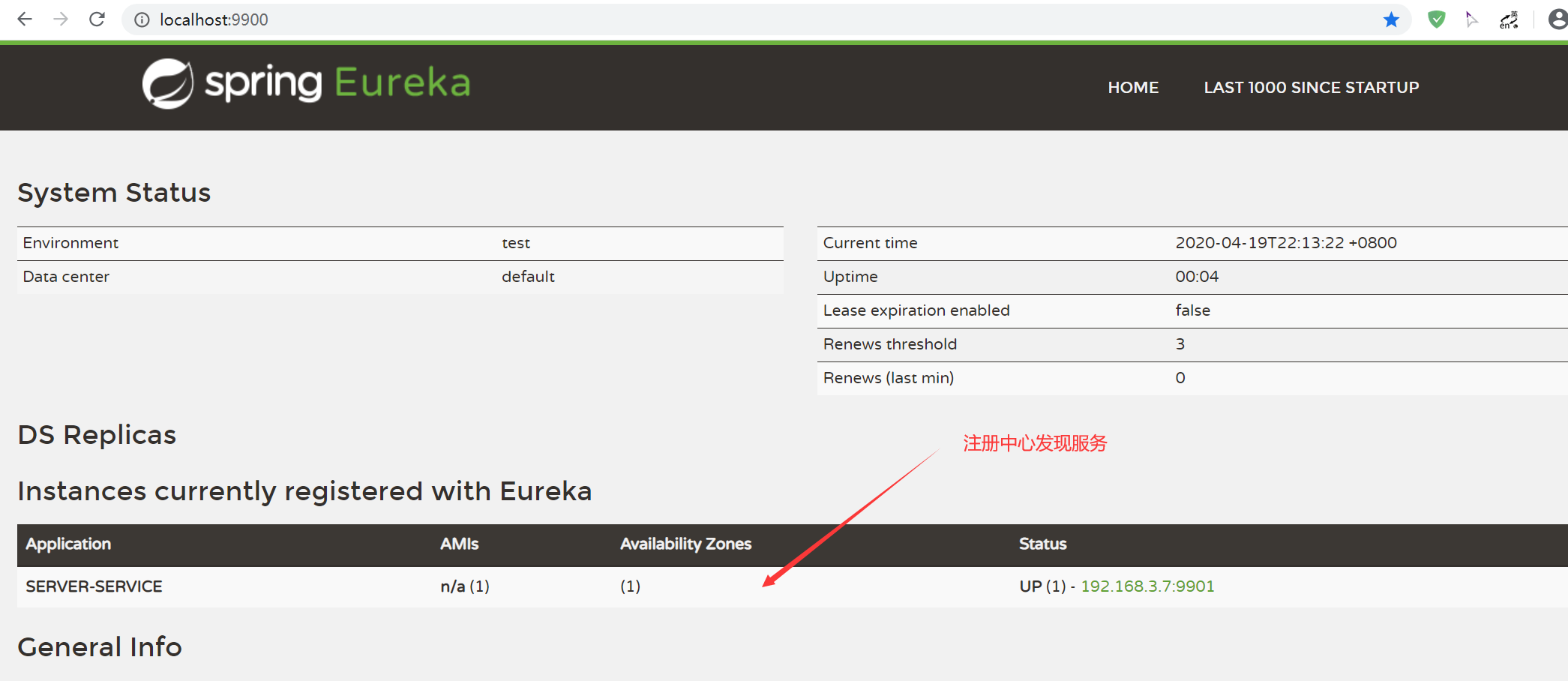Screen dimensions: 1568x681
Task: Open the browser profile avatar
Action: pyautogui.click(x=1558, y=19)
